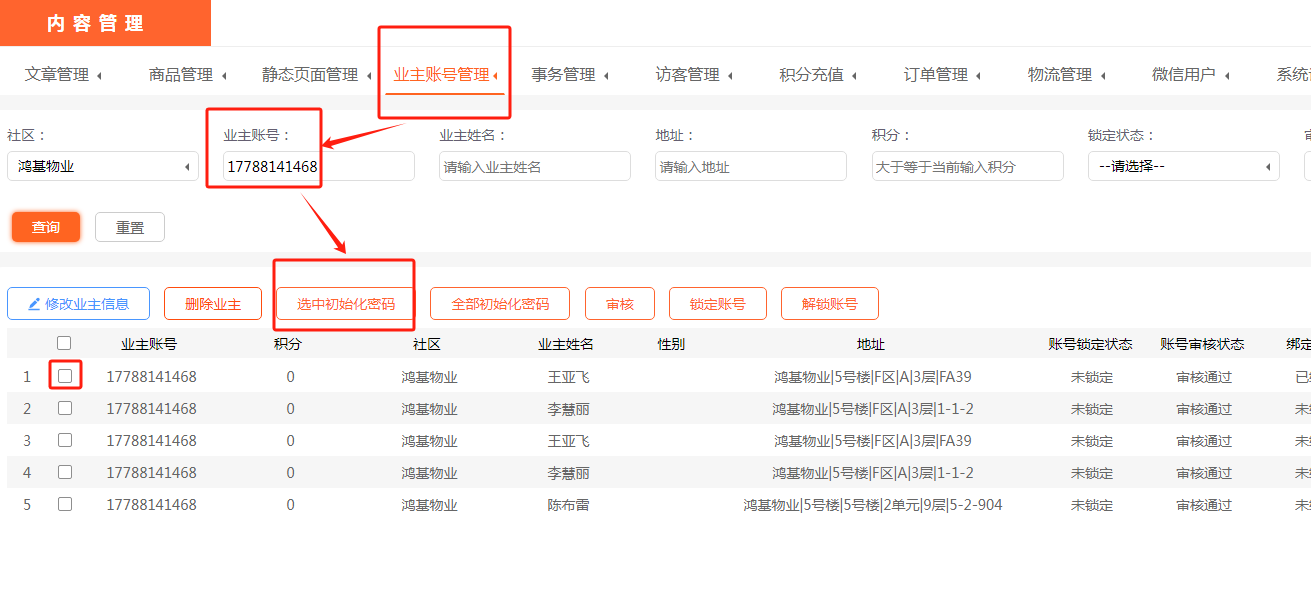Image resolution: width=1311 pixels, height=593 pixels.
Task: Click arrow icon next to 订单管理
Action: click(978, 76)
